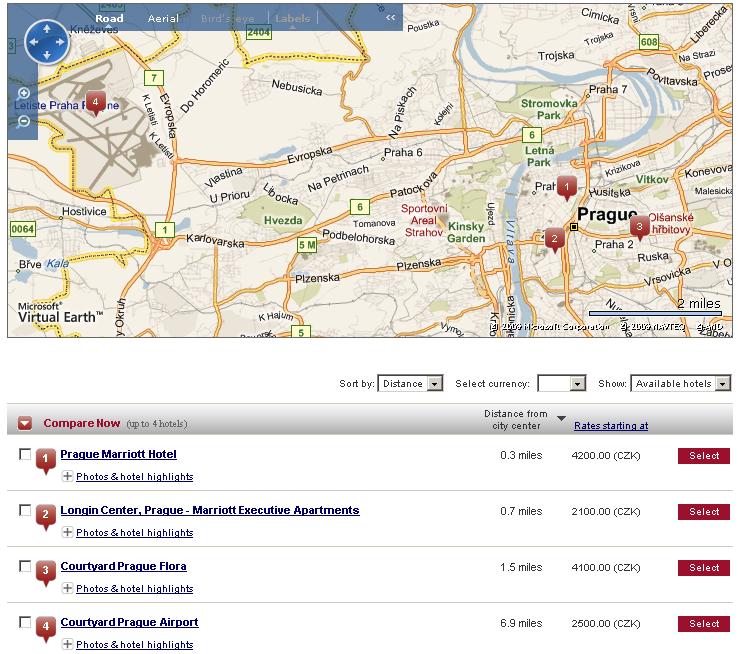Viewport: 738px width, 654px height.
Task: Check the Courtyard Prague Flora compare box
Action: [x=25, y=567]
